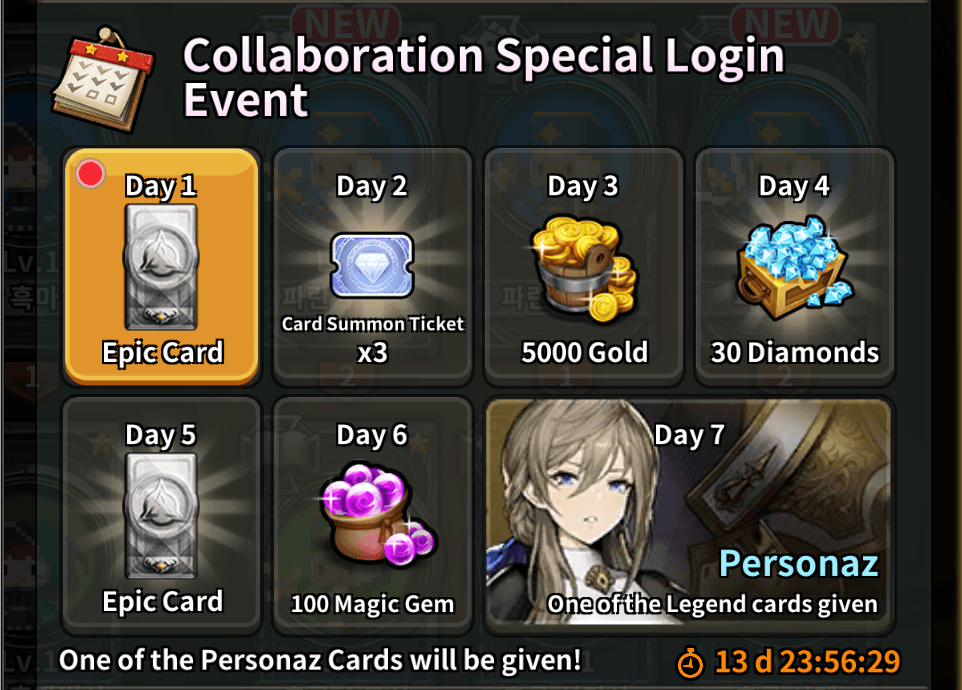Click the calendar checklist event icon

coord(102,79)
